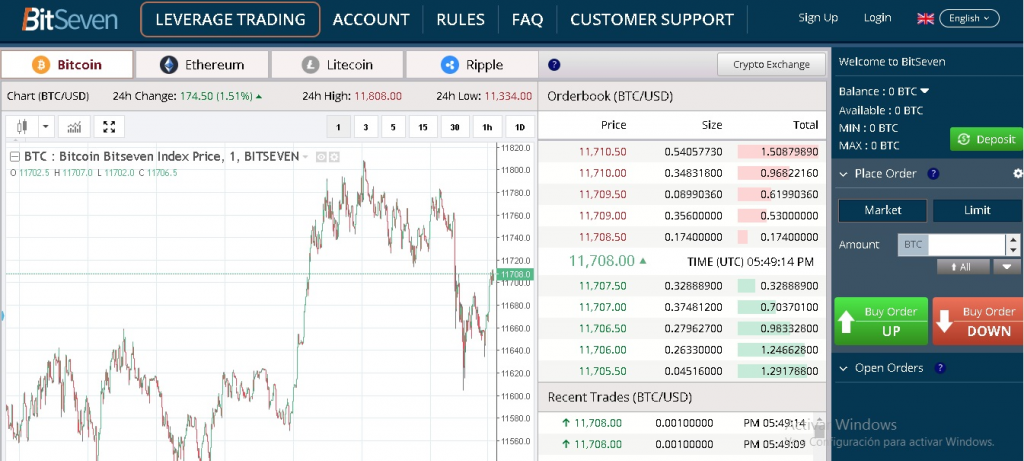
Task: Click the 11,705.50 bid price
Action: (x=602, y=372)
